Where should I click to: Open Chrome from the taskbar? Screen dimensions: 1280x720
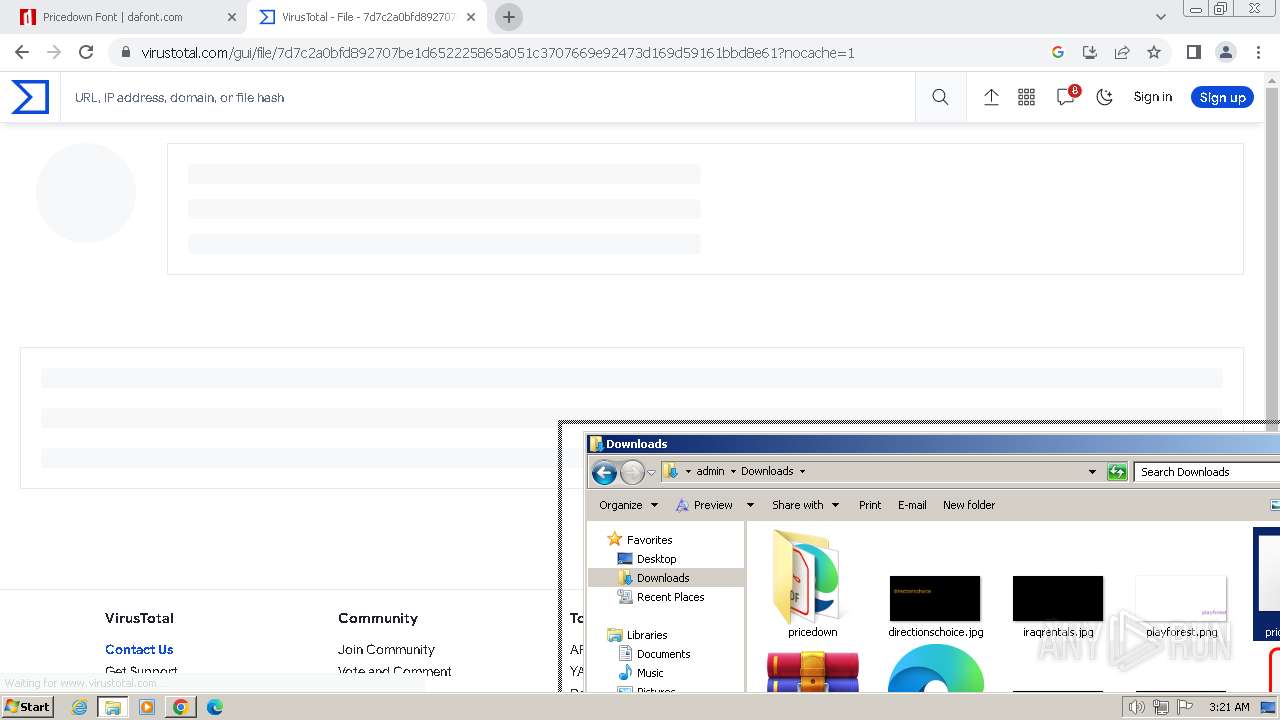tap(180, 707)
